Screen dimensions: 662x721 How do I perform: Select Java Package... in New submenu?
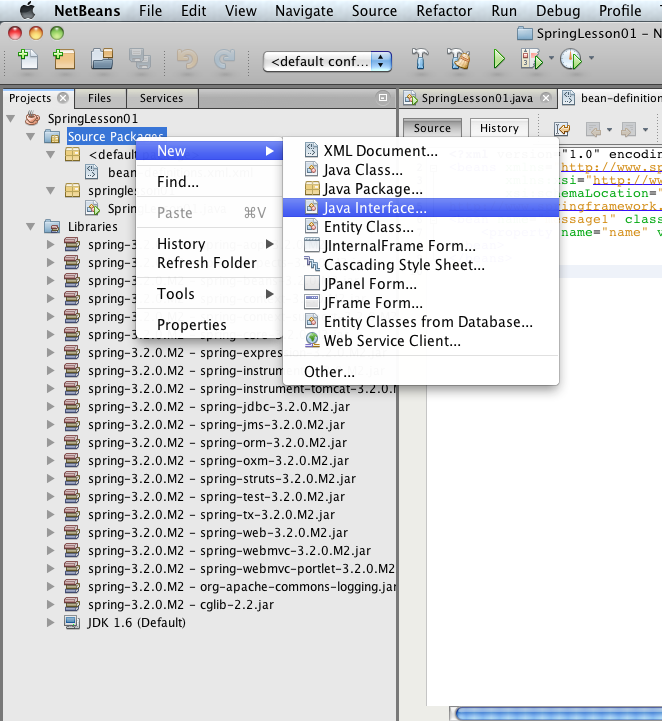[421, 189]
